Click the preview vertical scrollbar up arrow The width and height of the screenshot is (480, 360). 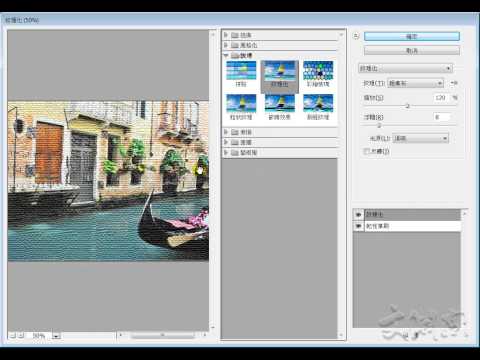point(213,34)
